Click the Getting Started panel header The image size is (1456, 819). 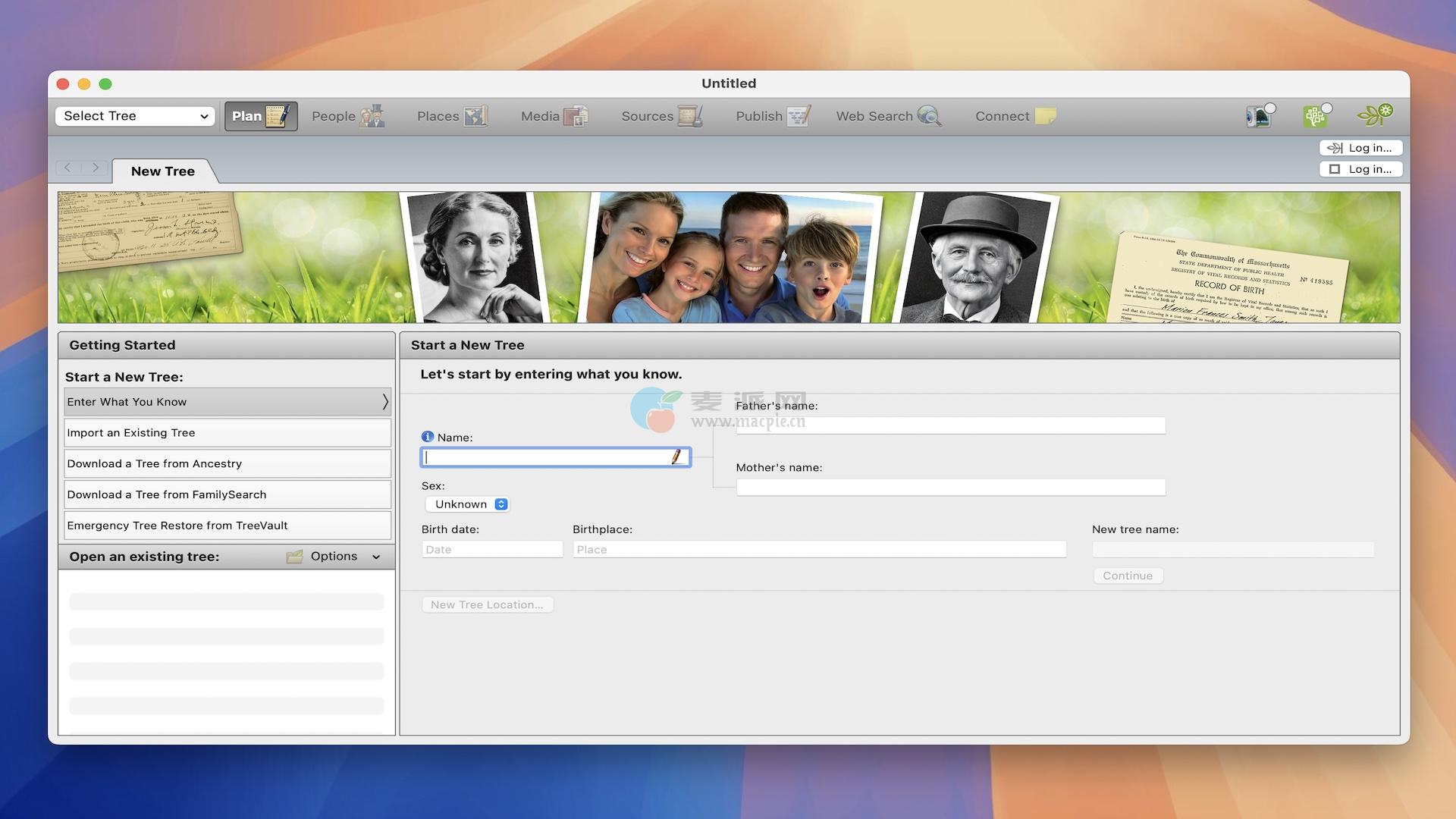point(227,345)
